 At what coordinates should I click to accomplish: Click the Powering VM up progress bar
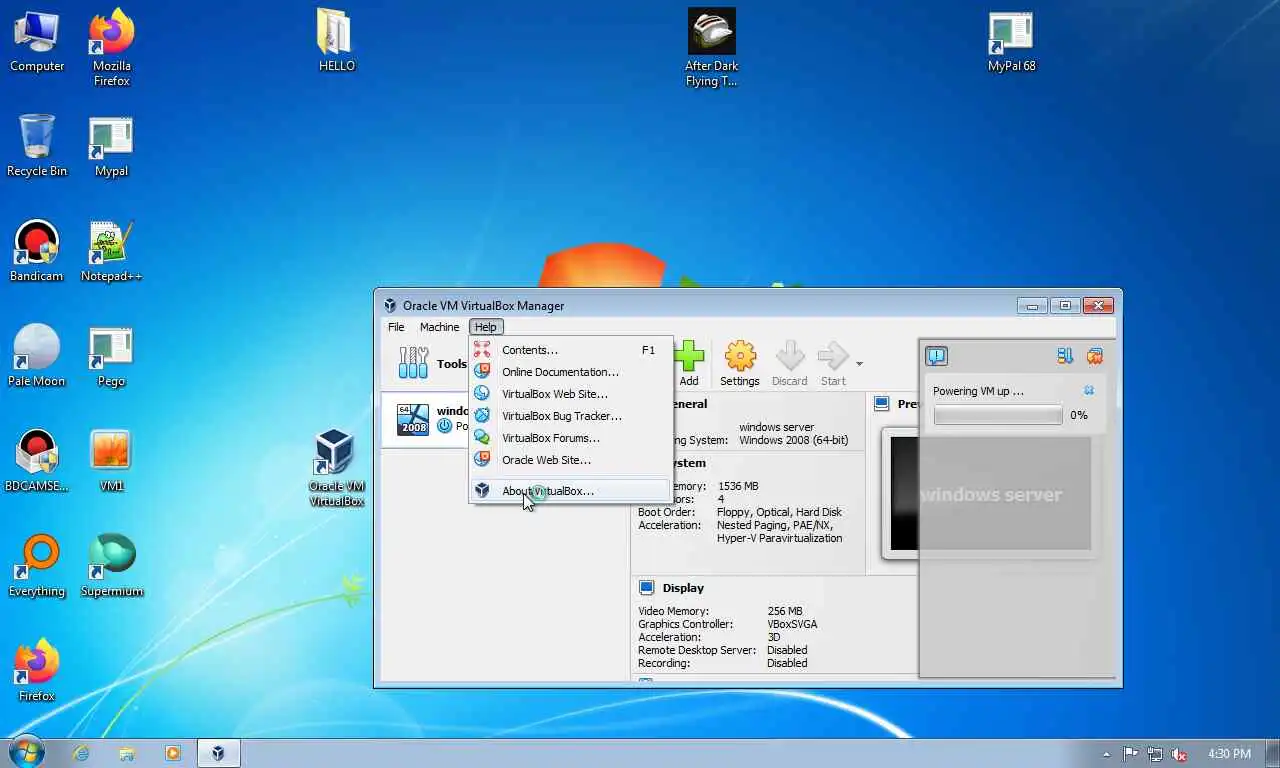tap(998, 415)
